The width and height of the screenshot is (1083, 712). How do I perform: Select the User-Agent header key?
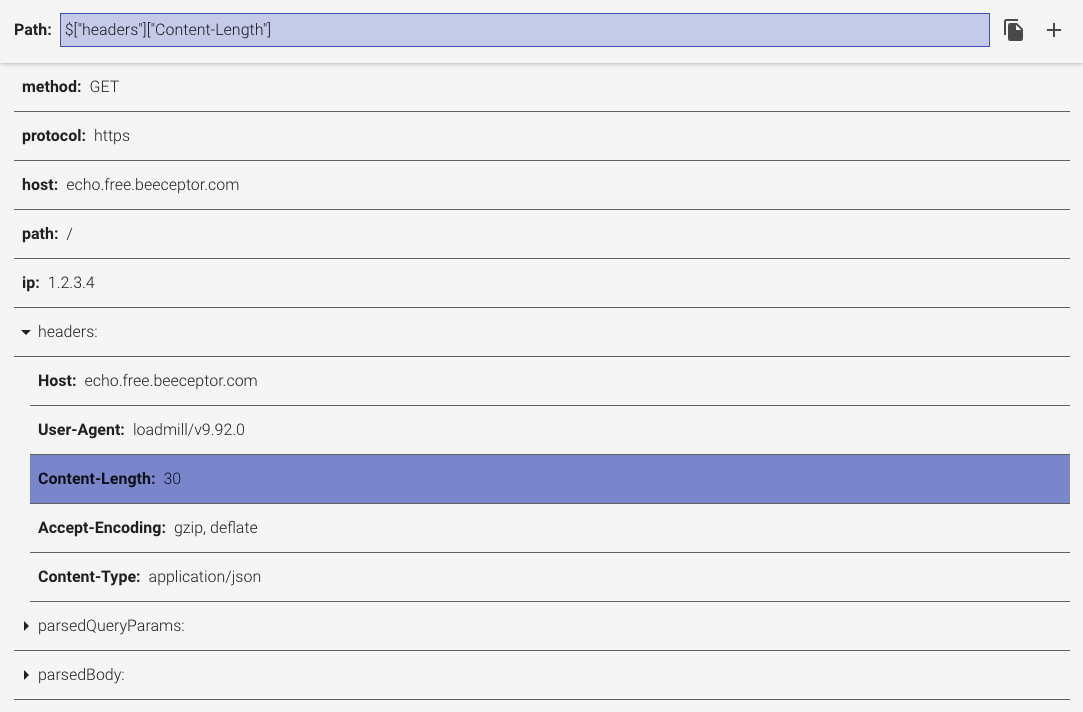click(81, 430)
